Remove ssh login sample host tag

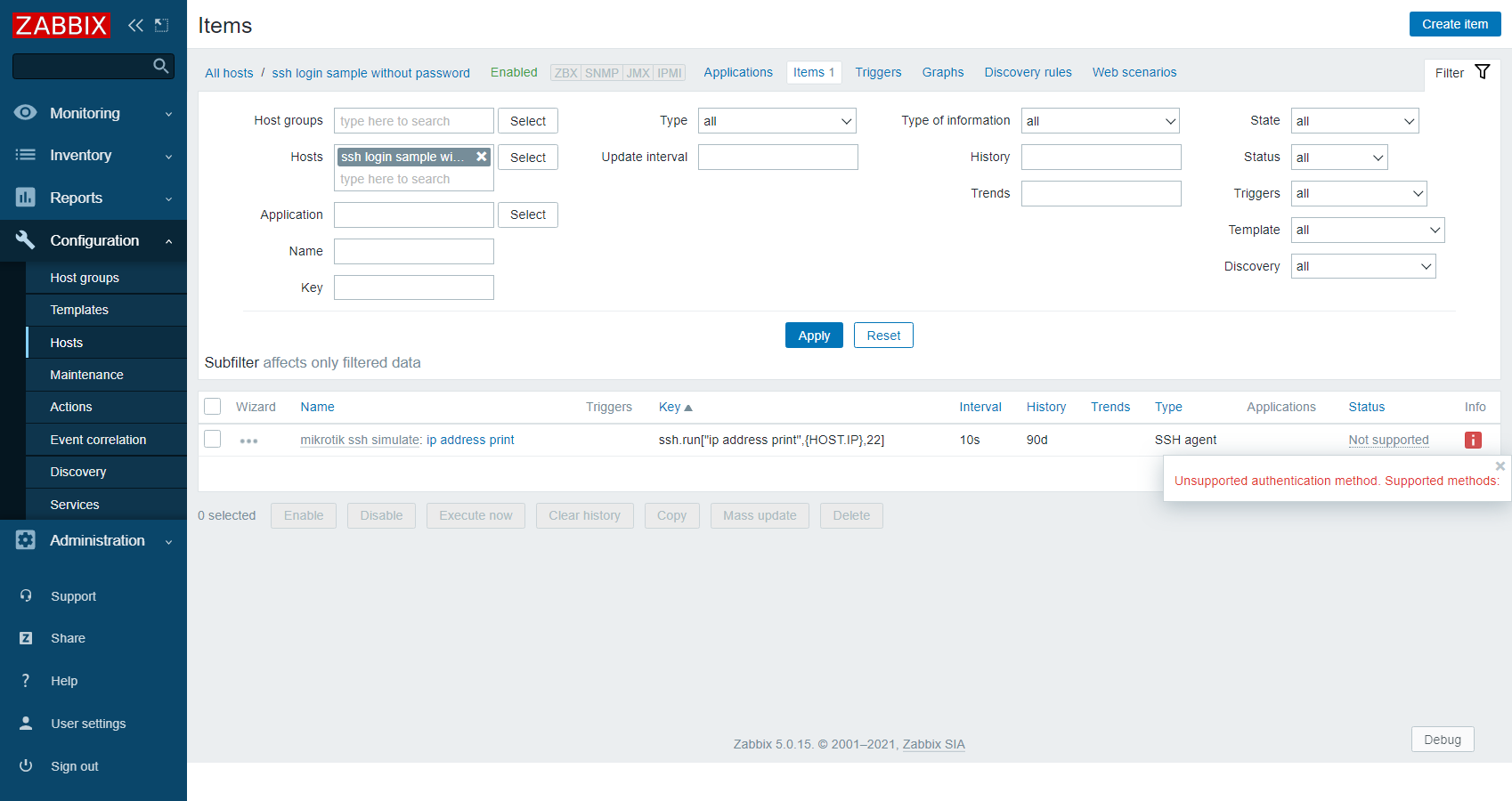pos(482,157)
